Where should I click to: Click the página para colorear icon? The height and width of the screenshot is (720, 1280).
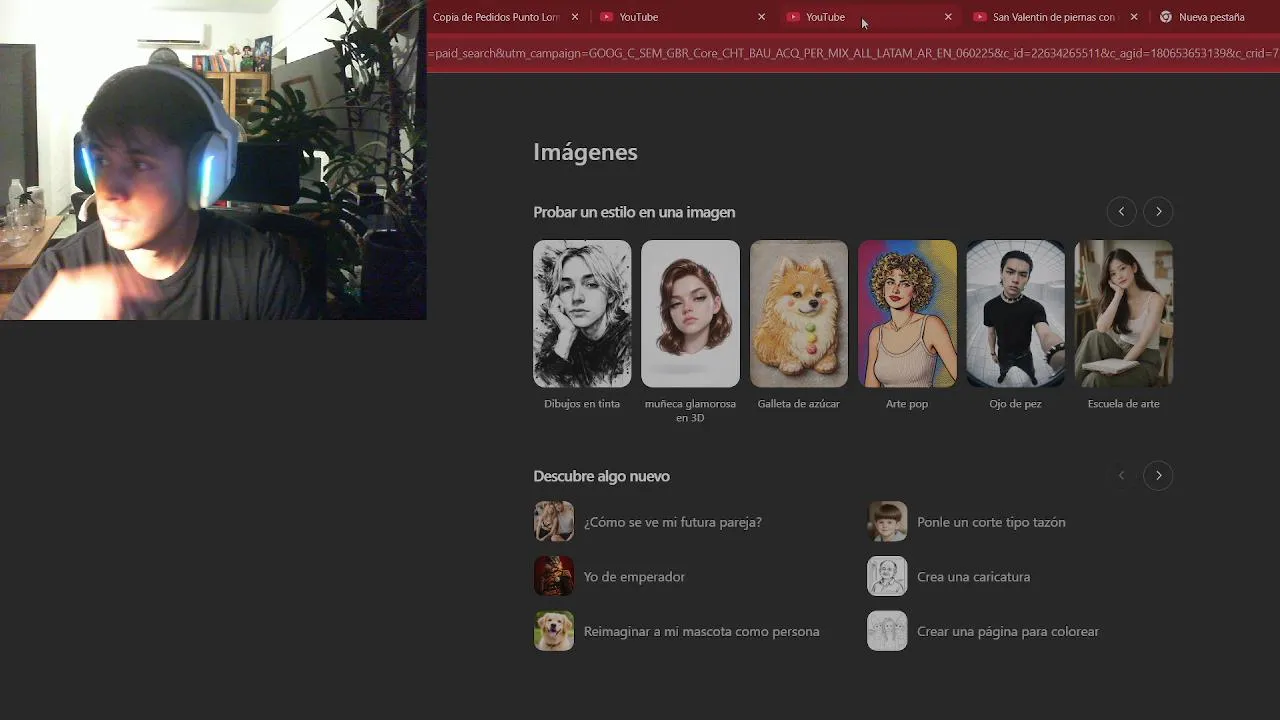[x=887, y=631]
